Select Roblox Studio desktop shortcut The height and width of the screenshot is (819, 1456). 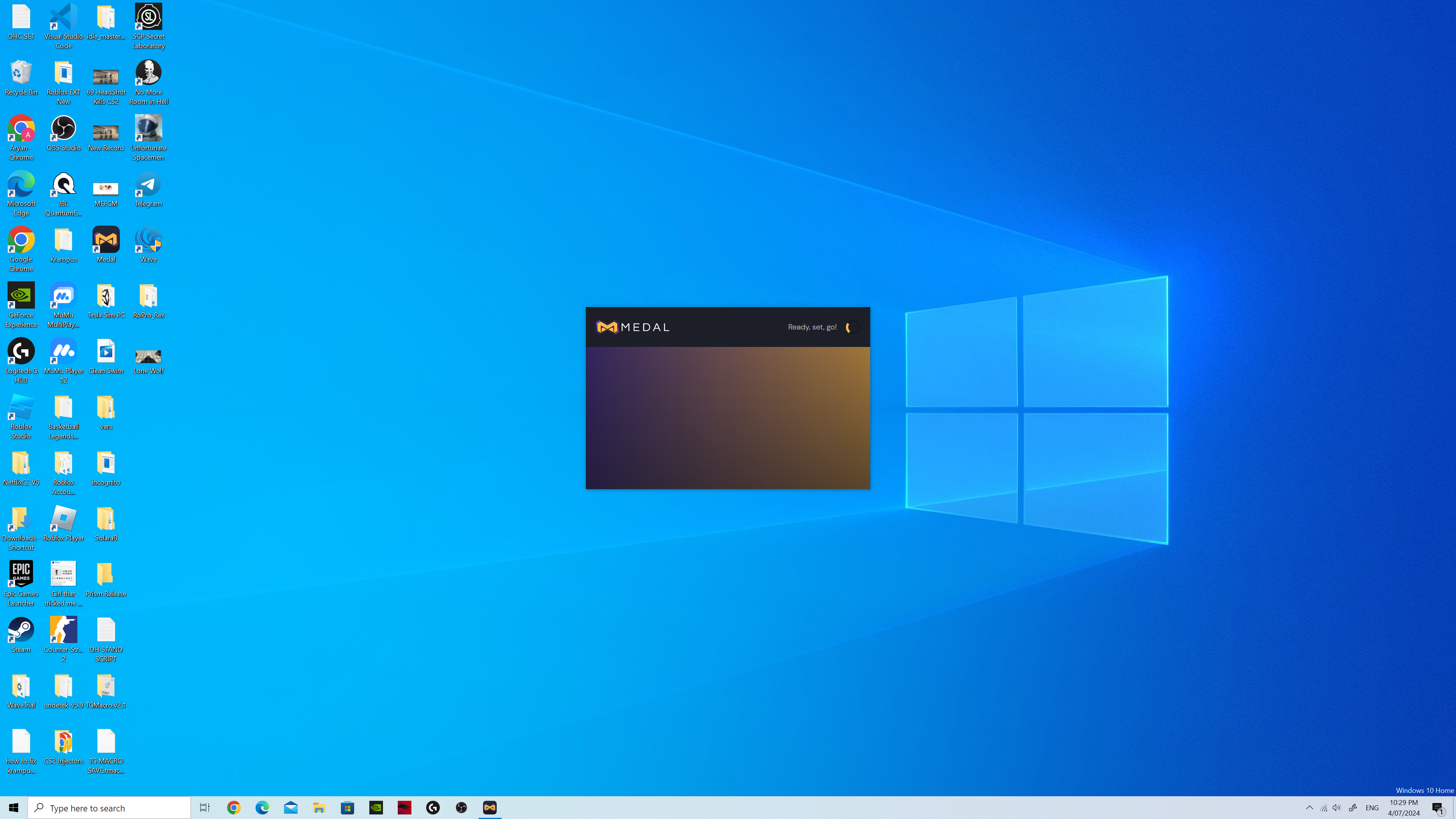pos(21,408)
